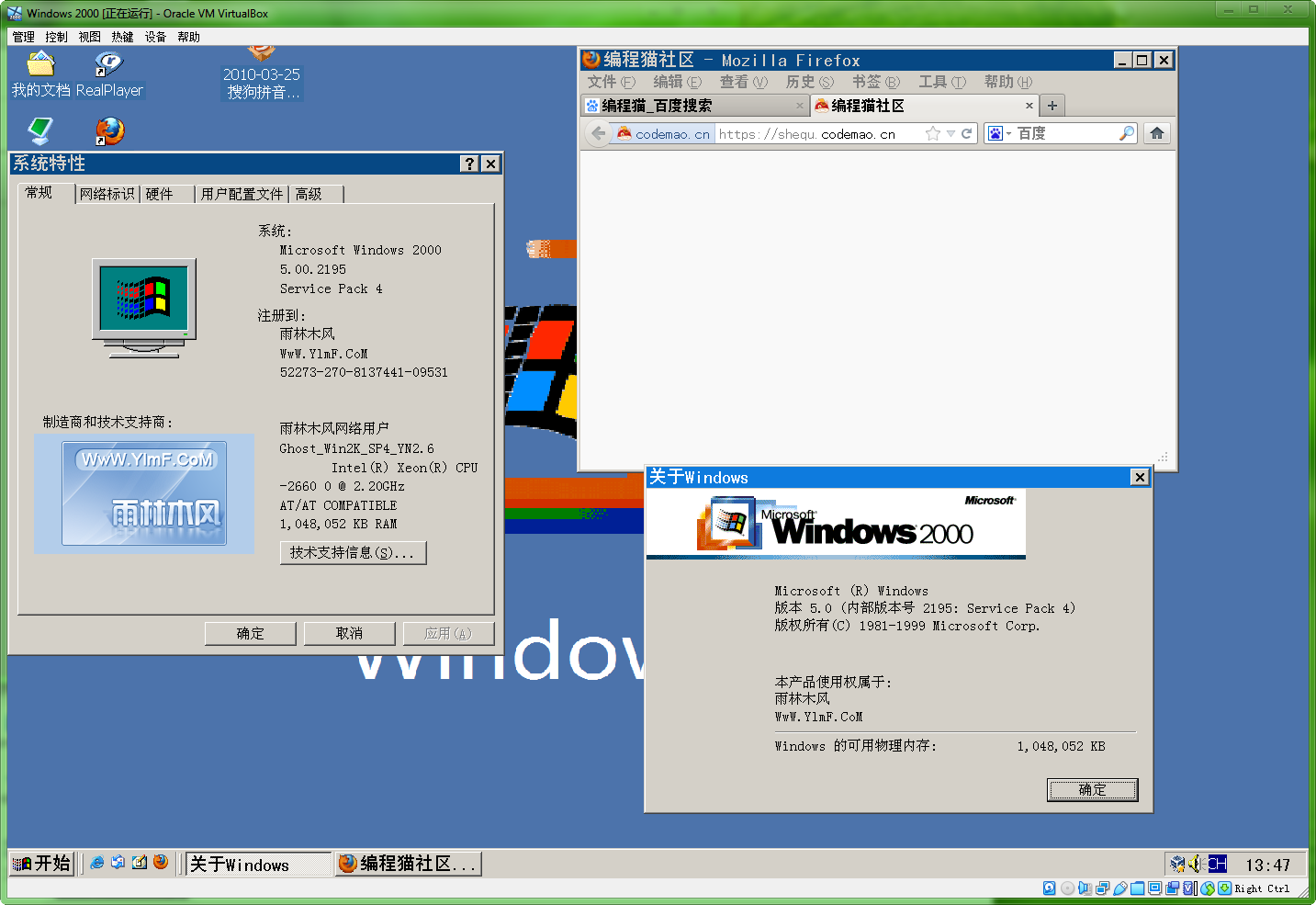
Task: Bookmark the page with the star icon
Action: [x=933, y=134]
